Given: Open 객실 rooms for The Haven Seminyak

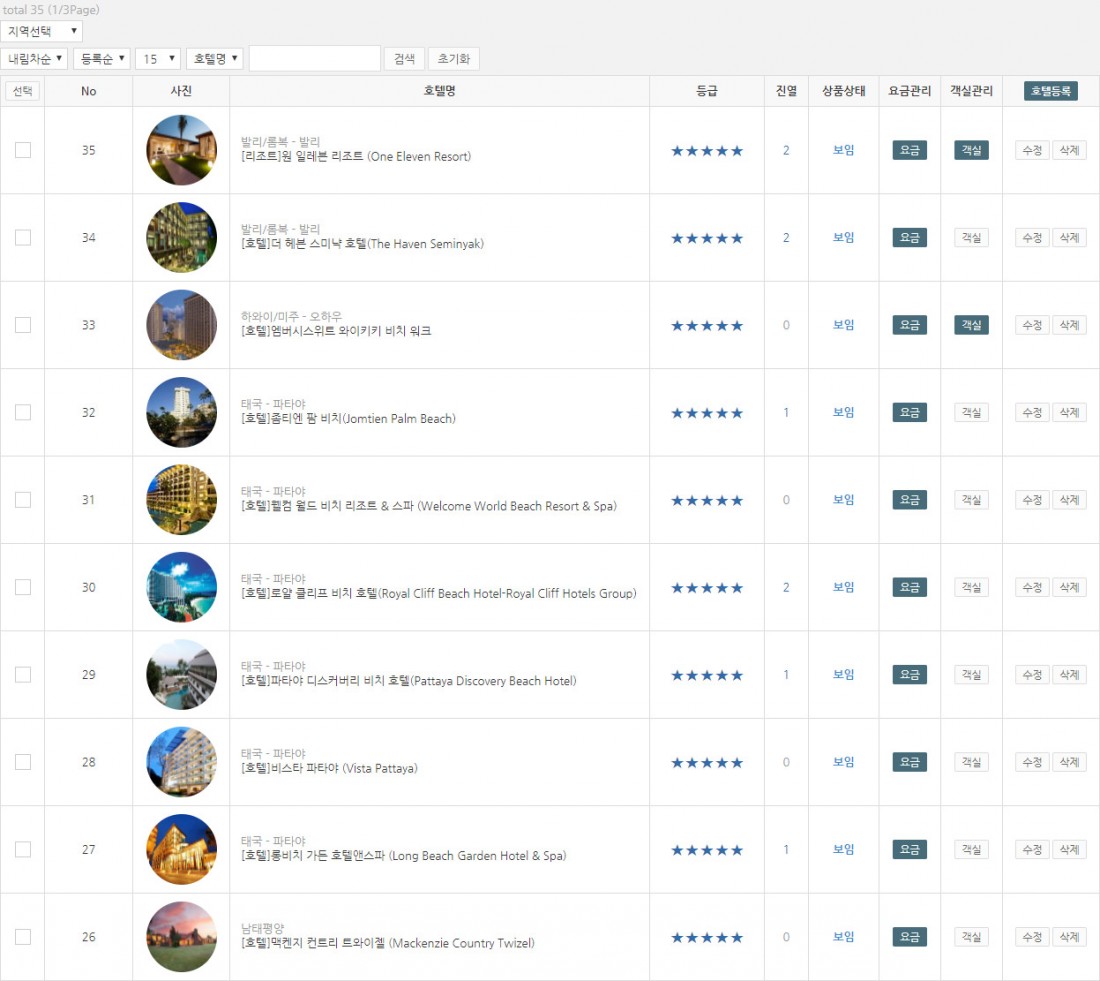Looking at the screenshot, I should (x=971, y=237).
